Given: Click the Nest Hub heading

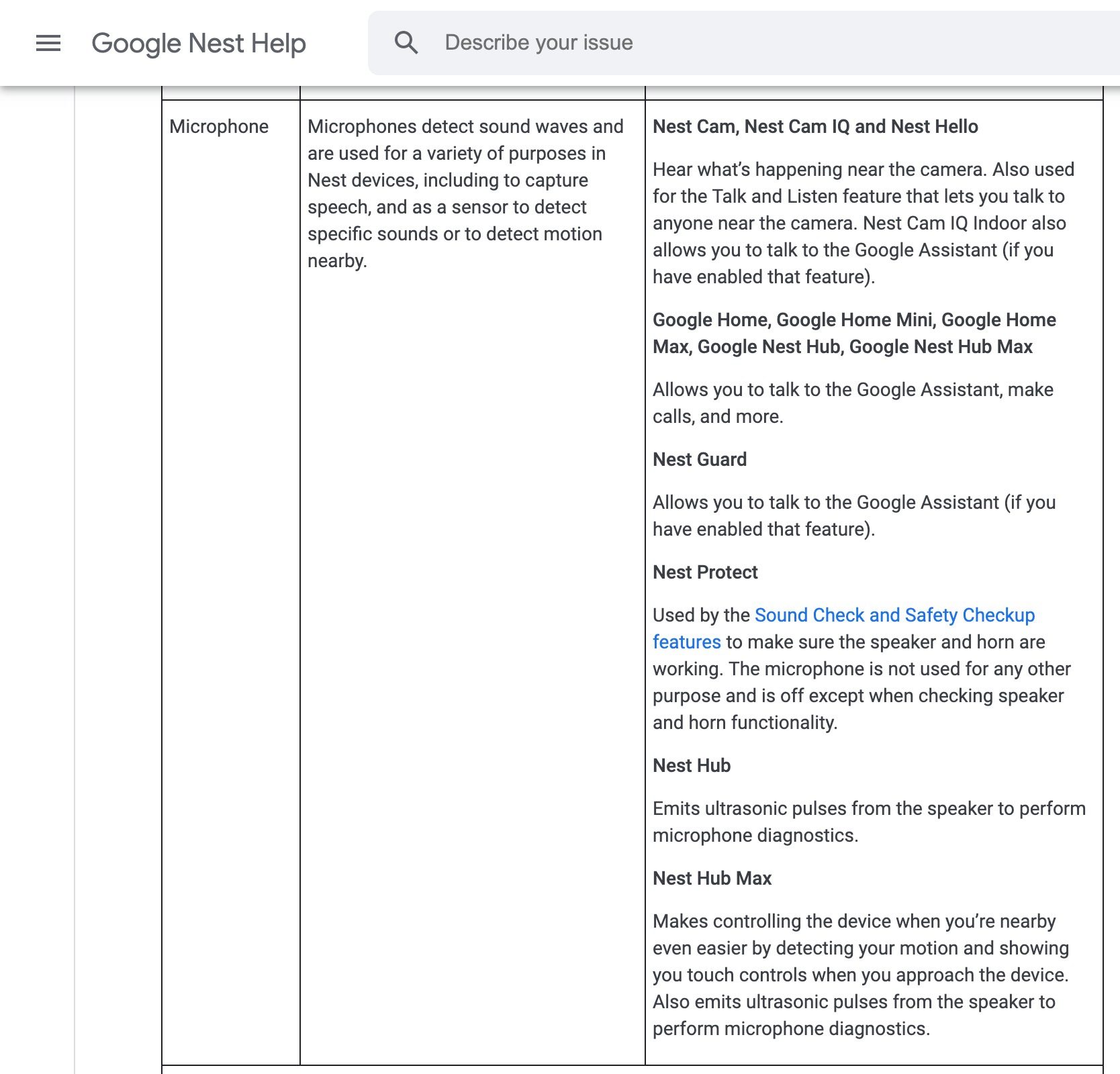Looking at the screenshot, I should [x=692, y=765].
